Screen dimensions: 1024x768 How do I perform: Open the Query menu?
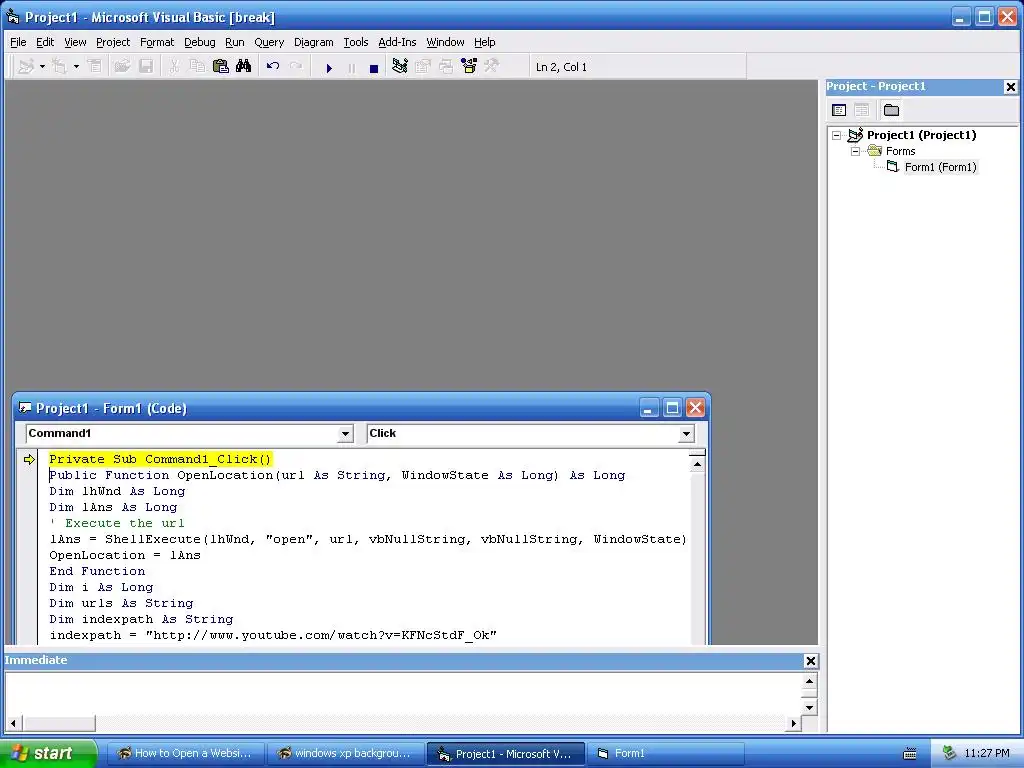point(269,42)
